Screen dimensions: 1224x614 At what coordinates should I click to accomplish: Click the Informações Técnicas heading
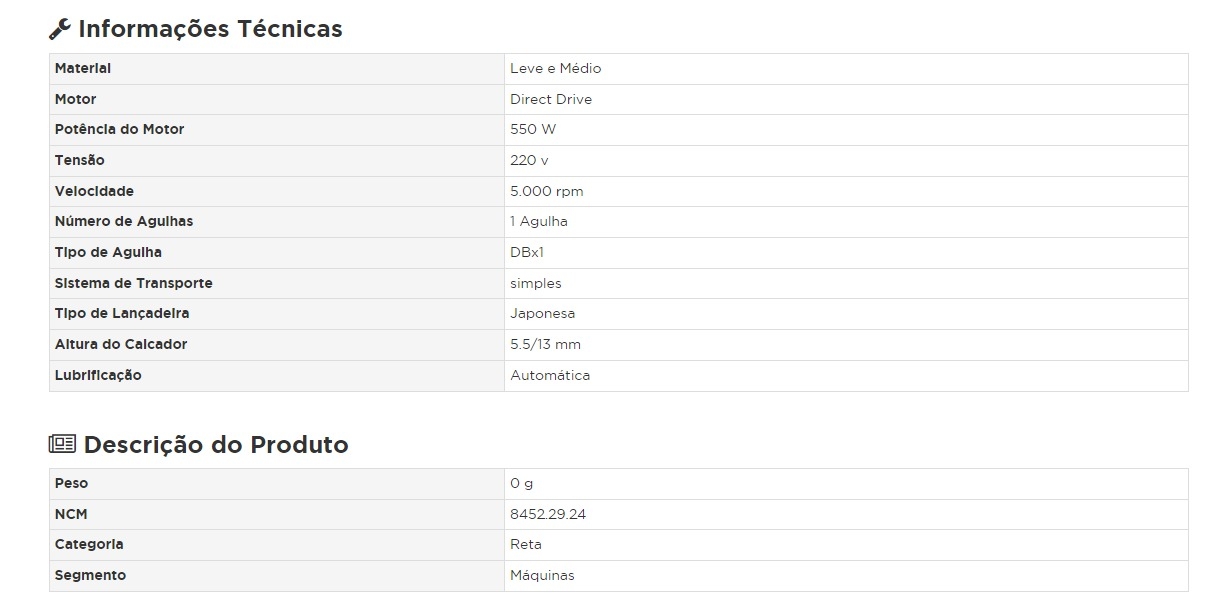pos(210,29)
